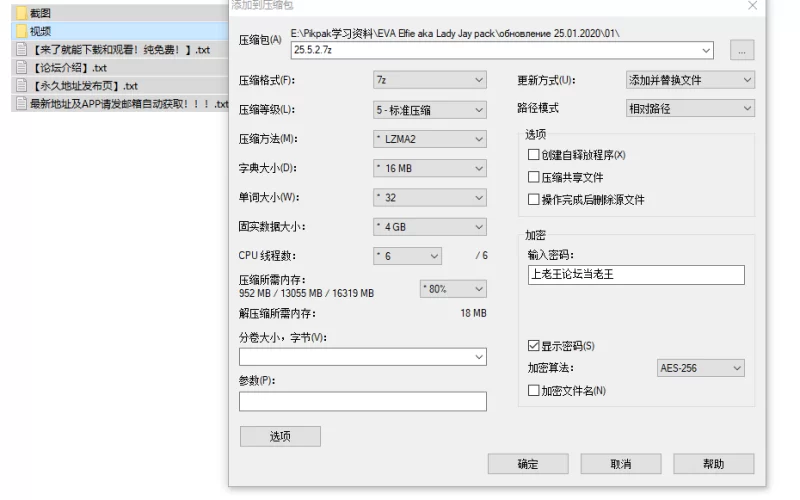Viewport: 800px width, 500px height.
Task: Open the 压缩格式 7z dropdown
Action: 429,80
